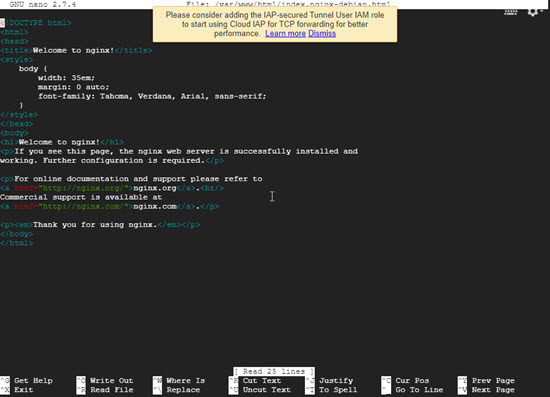Click the GNU nano 2.7.4 title text

[x=42, y=5]
